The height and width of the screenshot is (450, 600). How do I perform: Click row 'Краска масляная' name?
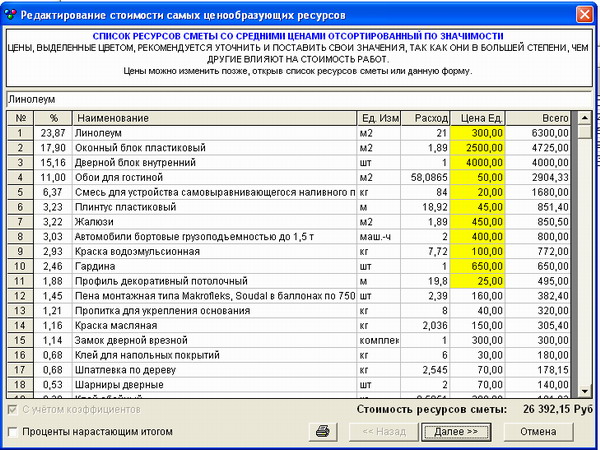tap(215, 326)
